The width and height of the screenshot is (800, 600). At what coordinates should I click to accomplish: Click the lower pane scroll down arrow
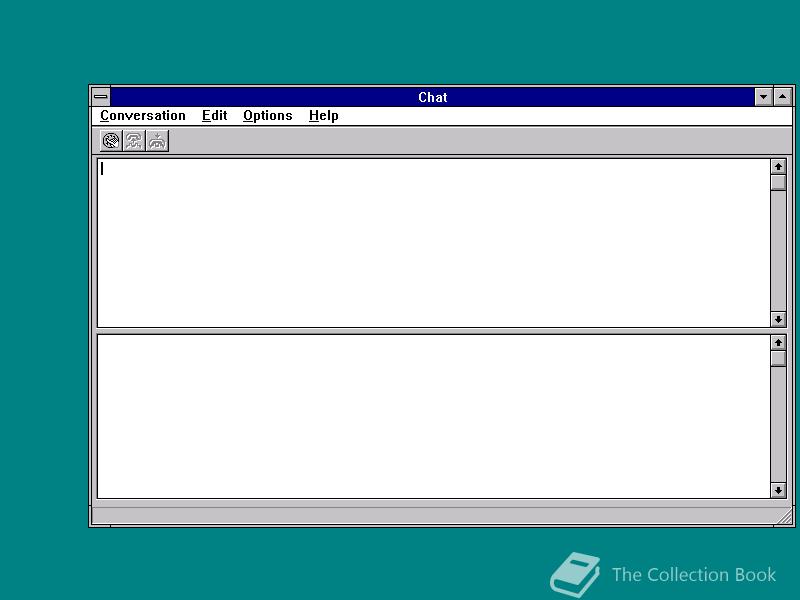(x=778, y=490)
